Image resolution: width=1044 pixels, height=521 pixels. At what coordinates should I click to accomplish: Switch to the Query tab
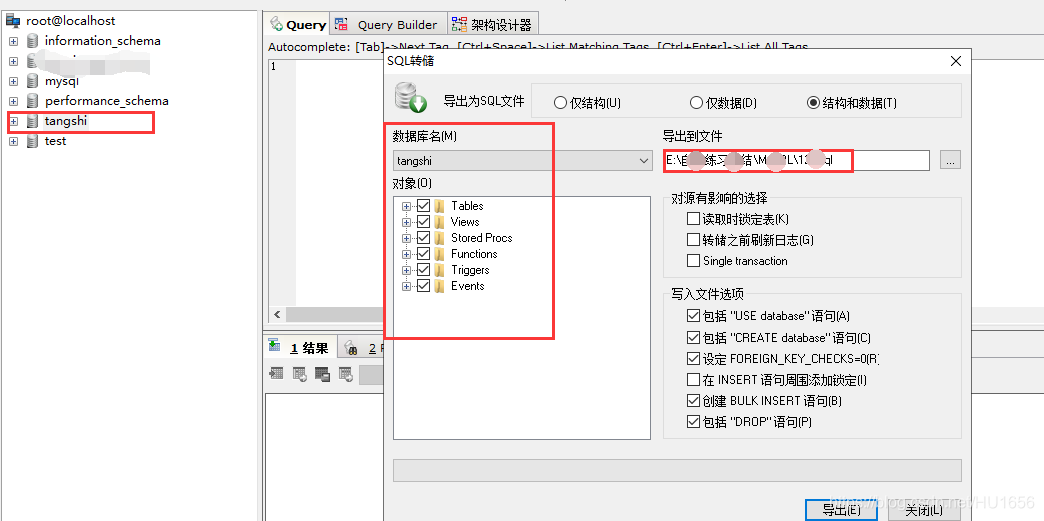point(298,25)
